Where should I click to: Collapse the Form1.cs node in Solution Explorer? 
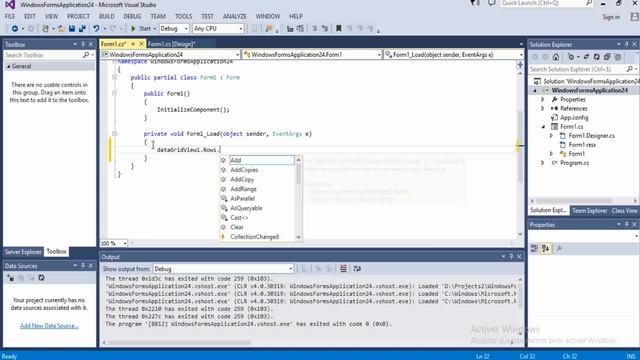pyautogui.click(x=543, y=127)
